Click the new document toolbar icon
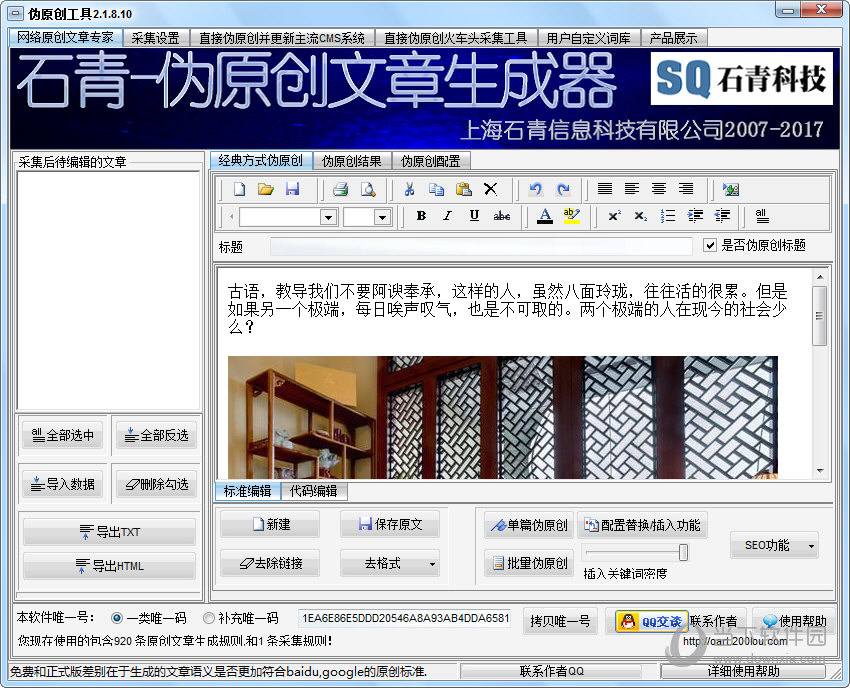The image size is (850, 688). click(x=239, y=189)
